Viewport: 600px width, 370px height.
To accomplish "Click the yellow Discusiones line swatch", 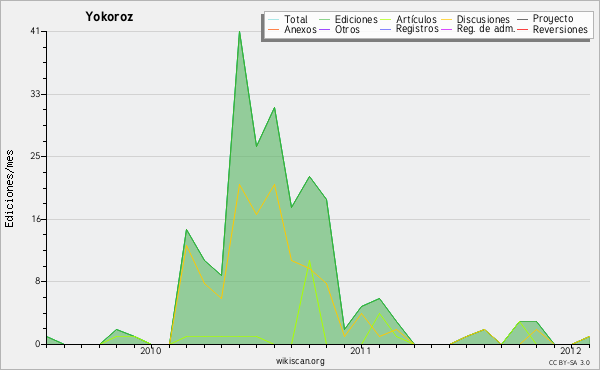I will click(x=447, y=20).
